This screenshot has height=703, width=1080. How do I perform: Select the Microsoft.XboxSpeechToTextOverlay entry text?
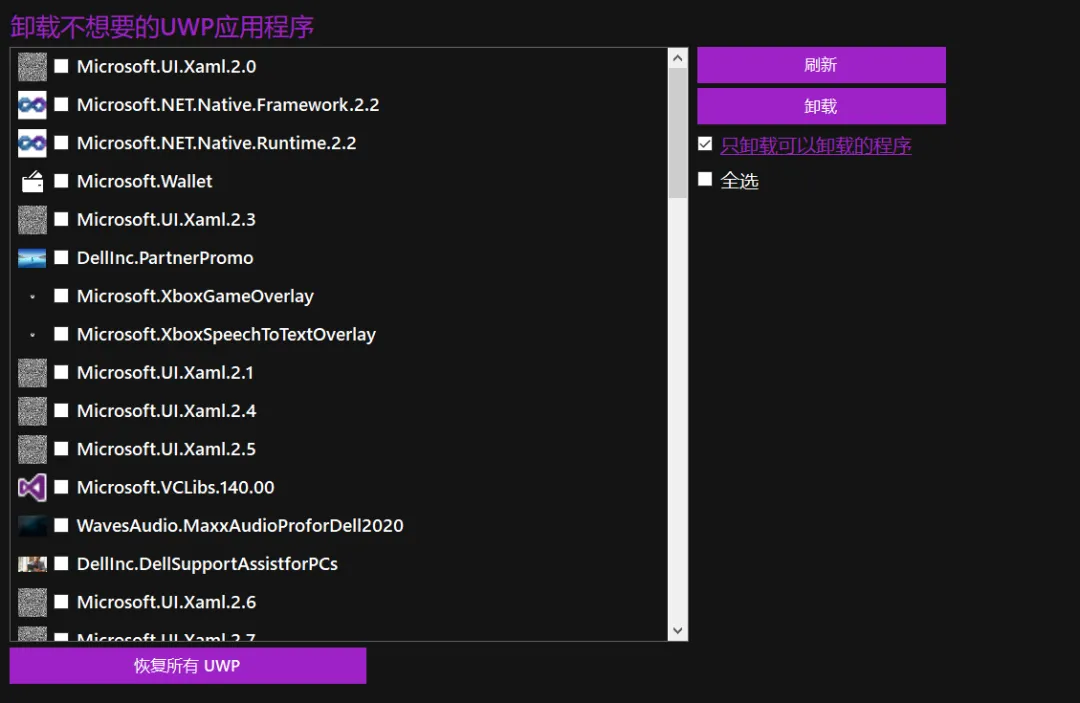(226, 335)
